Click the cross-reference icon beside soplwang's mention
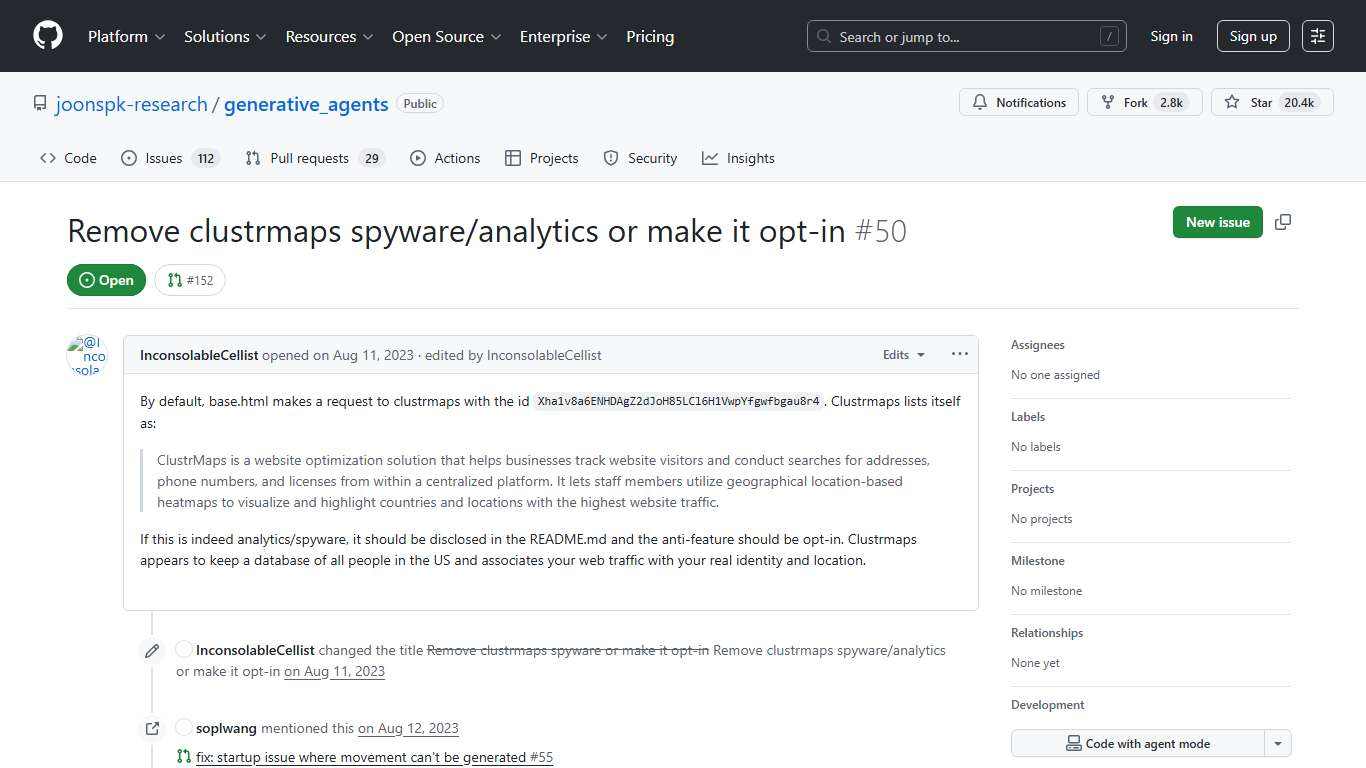The width and height of the screenshot is (1366, 768). coord(152,728)
